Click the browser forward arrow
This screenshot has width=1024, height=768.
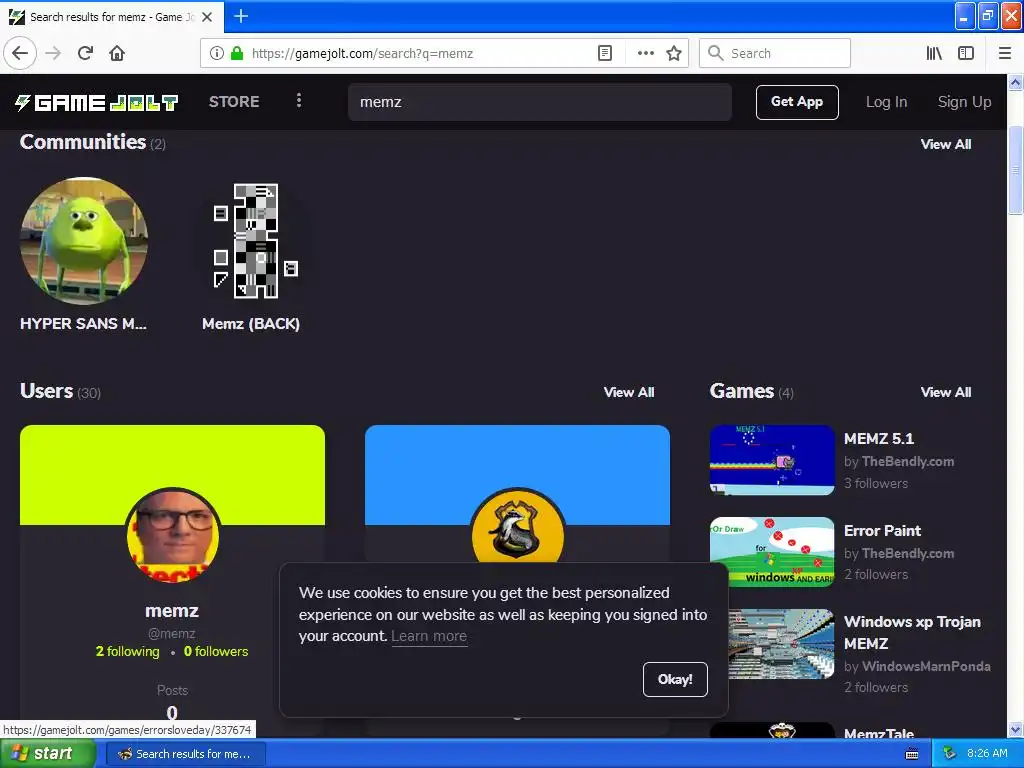click(x=53, y=53)
